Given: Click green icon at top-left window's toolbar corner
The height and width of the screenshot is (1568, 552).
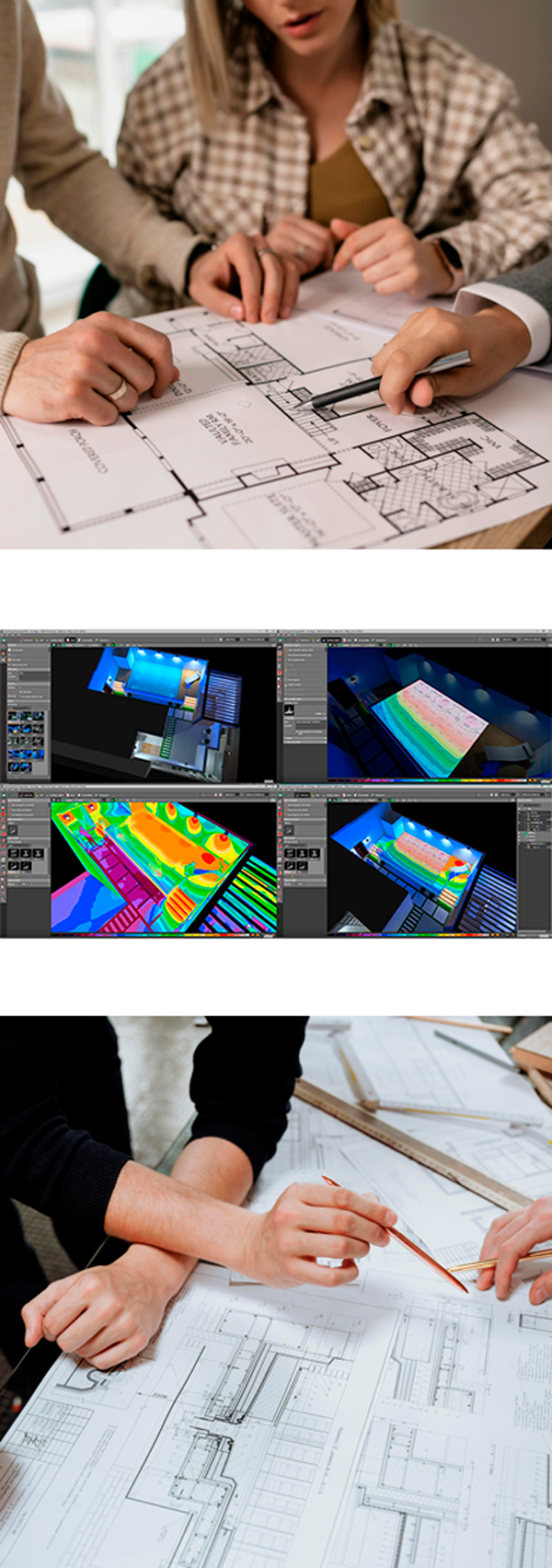Looking at the screenshot, I should pyautogui.click(x=4, y=638).
